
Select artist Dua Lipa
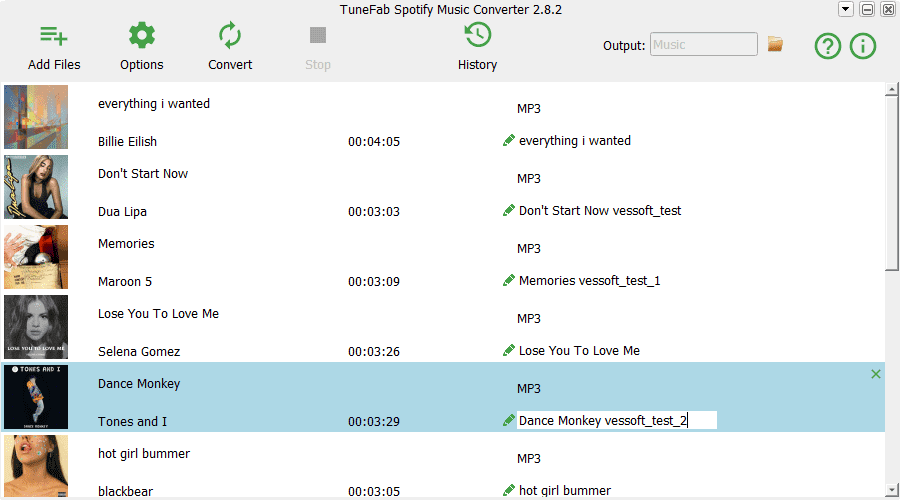(122, 212)
